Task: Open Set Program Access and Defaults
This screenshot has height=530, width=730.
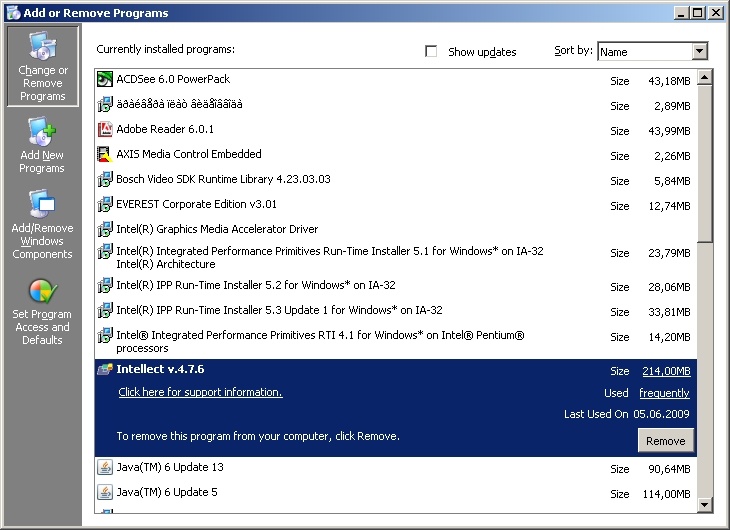Action: click(x=42, y=311)
